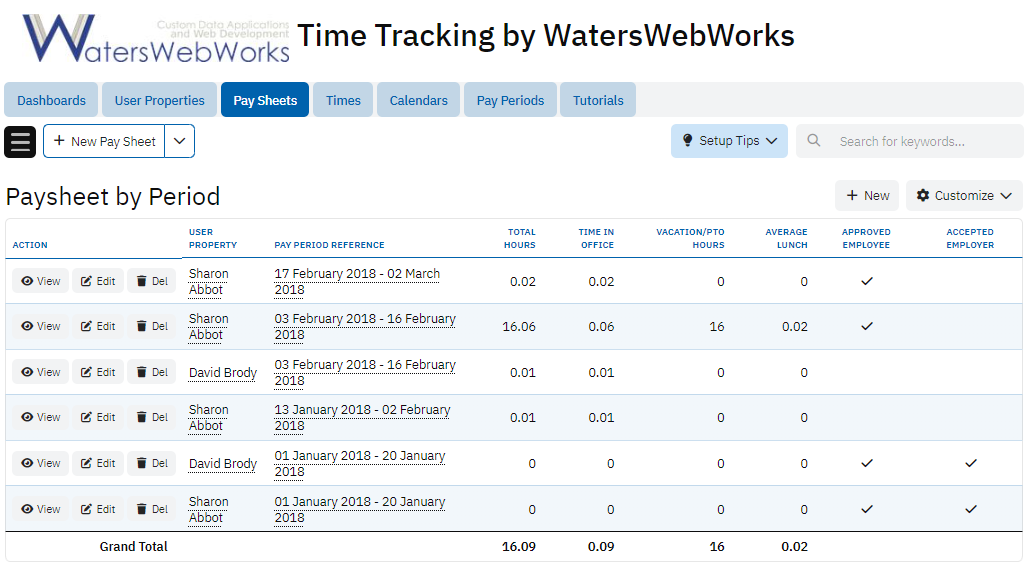Sort by the Total Hours column header
1029x570 pixels.
coord(520,238)
